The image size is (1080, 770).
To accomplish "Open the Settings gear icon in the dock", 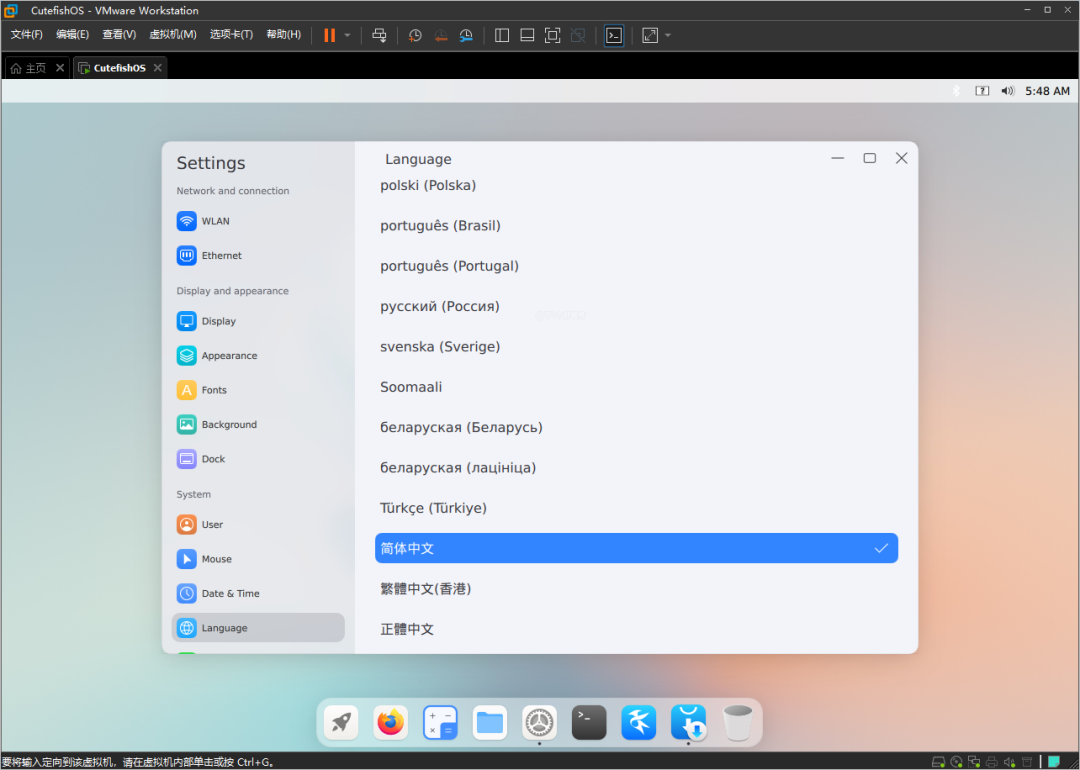I will pyautogui.click(x=539, y=722).
